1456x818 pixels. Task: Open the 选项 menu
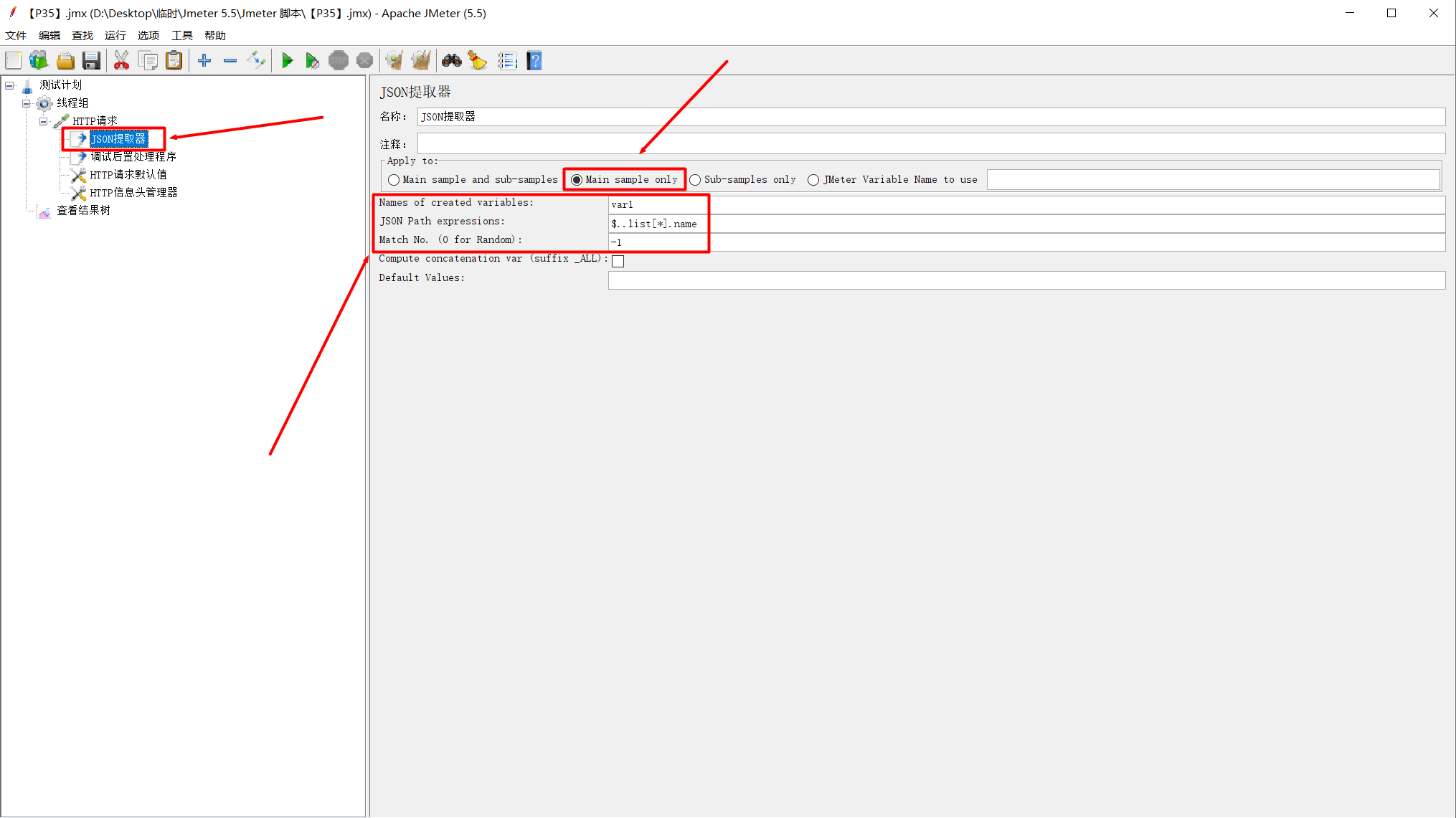(148, 35)
